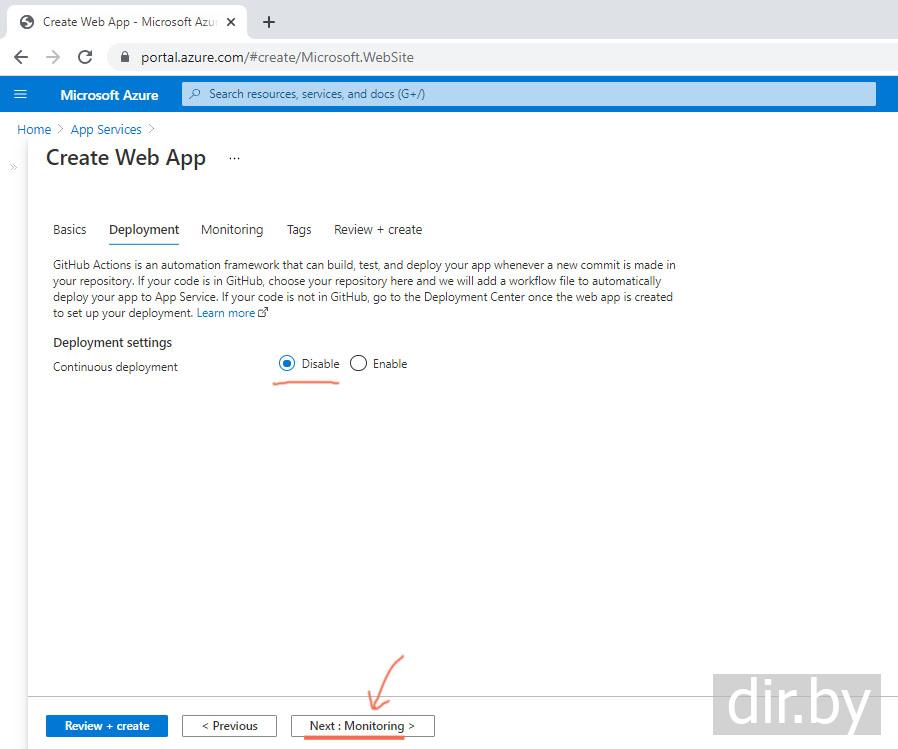This screenshot has height=749, width=898.
Task: Click Next : Monitoring button
Action: [362, 726]
